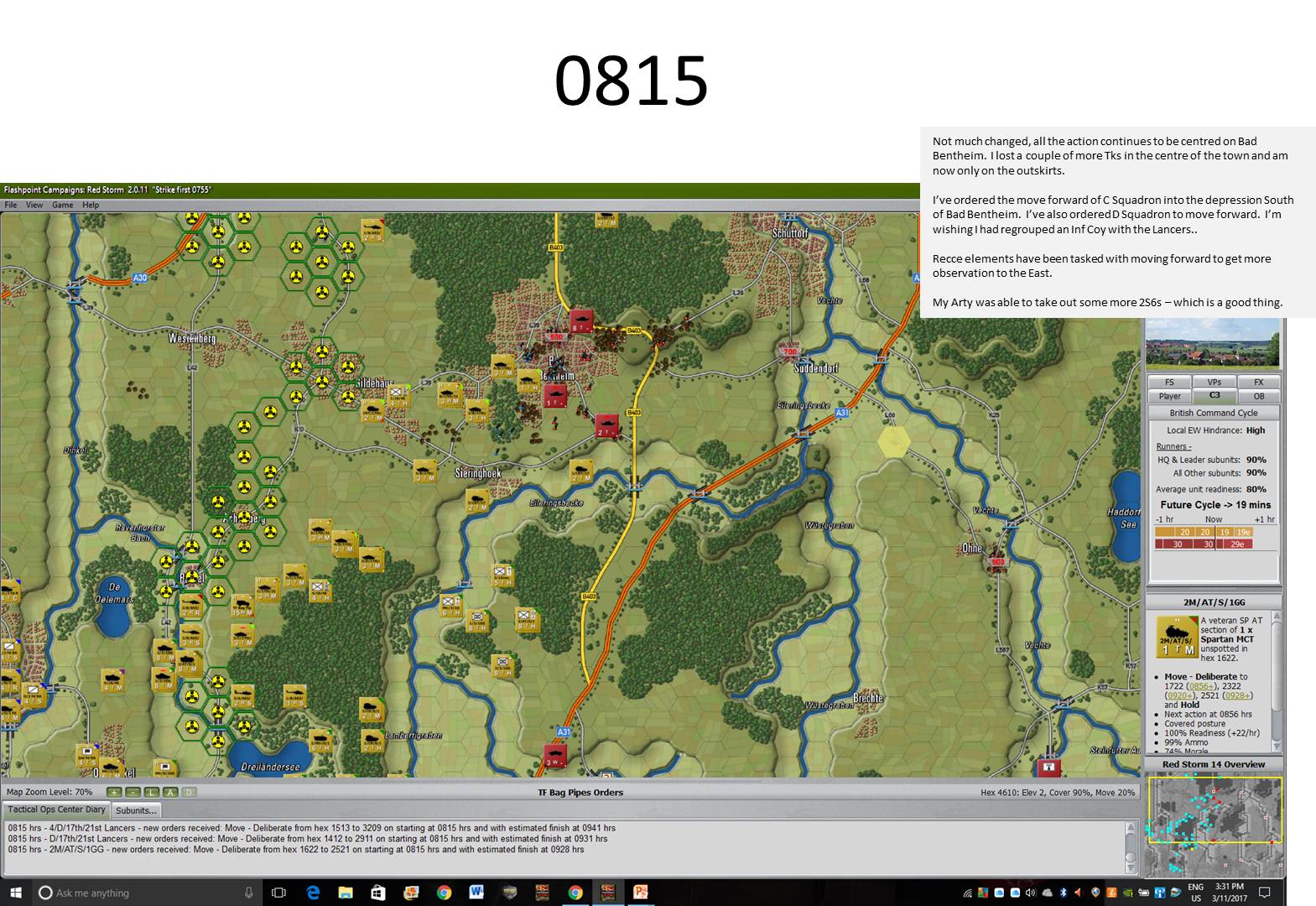Click the diary log scrollbar
Viewport: 1316px width, 906px height.
(1131, 847)
